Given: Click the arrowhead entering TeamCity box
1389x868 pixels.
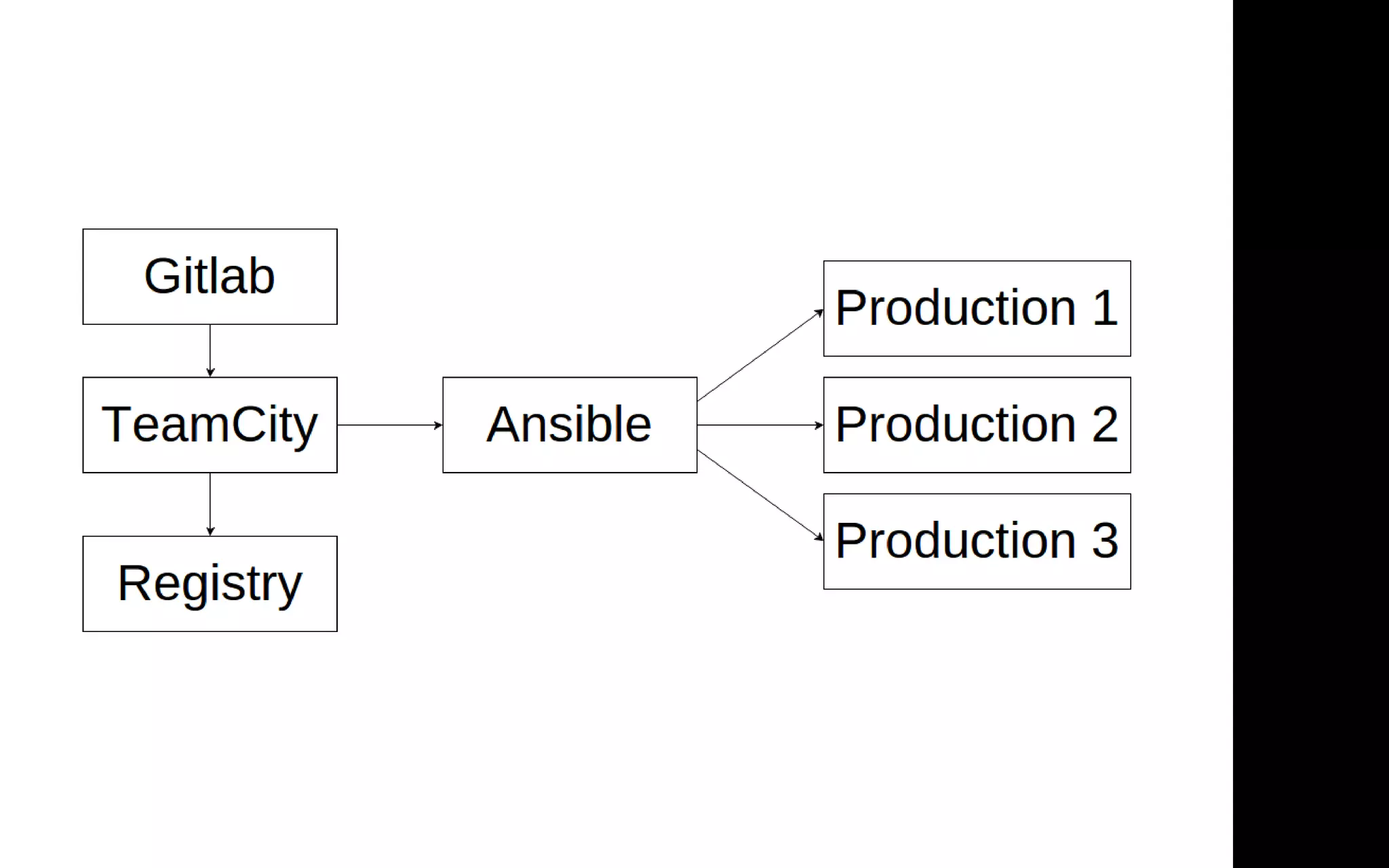Looking at the screenshot, I should 210,372.
